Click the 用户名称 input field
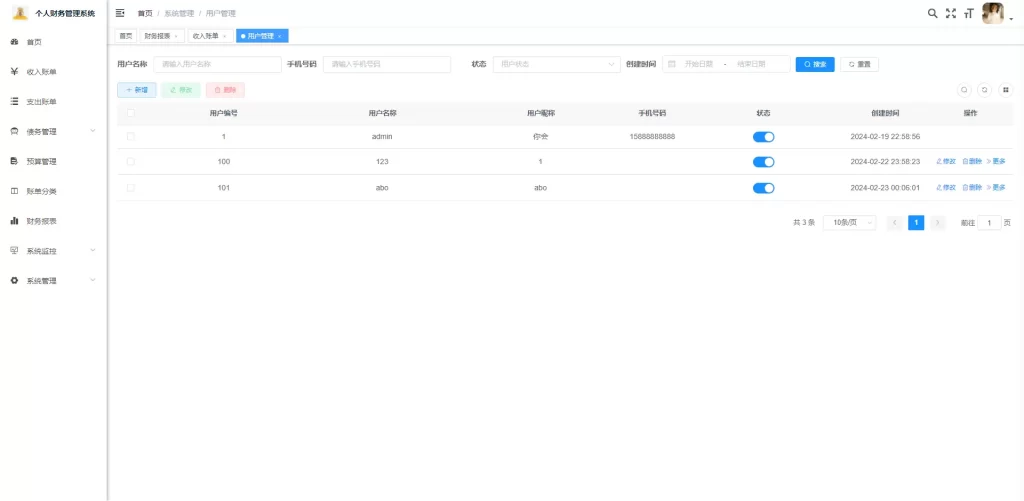The image size is (1024, 501). pyautogui.click(x=217, y=64)
